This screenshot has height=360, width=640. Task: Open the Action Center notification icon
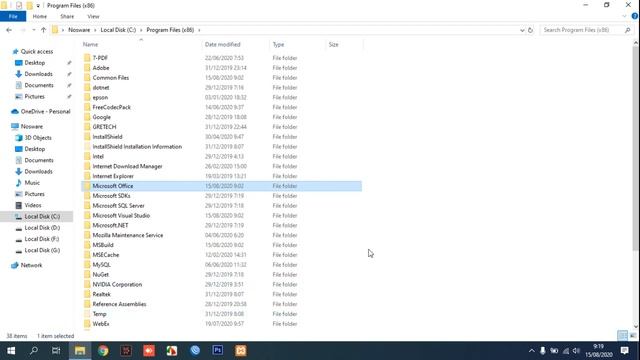tap(624, 351)
